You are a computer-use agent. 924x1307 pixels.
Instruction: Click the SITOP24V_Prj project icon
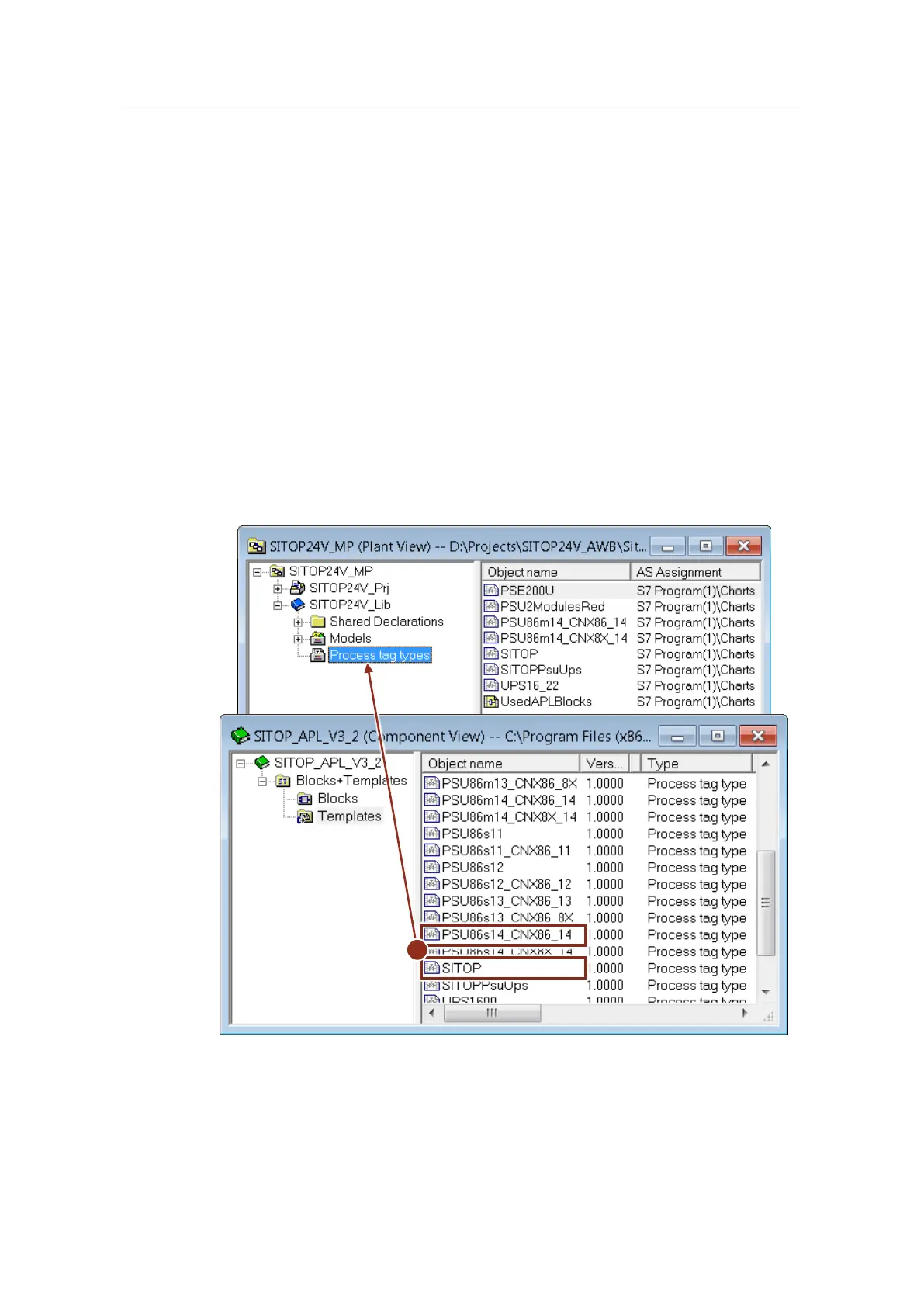pyautogui.click(x=297, y=588)
